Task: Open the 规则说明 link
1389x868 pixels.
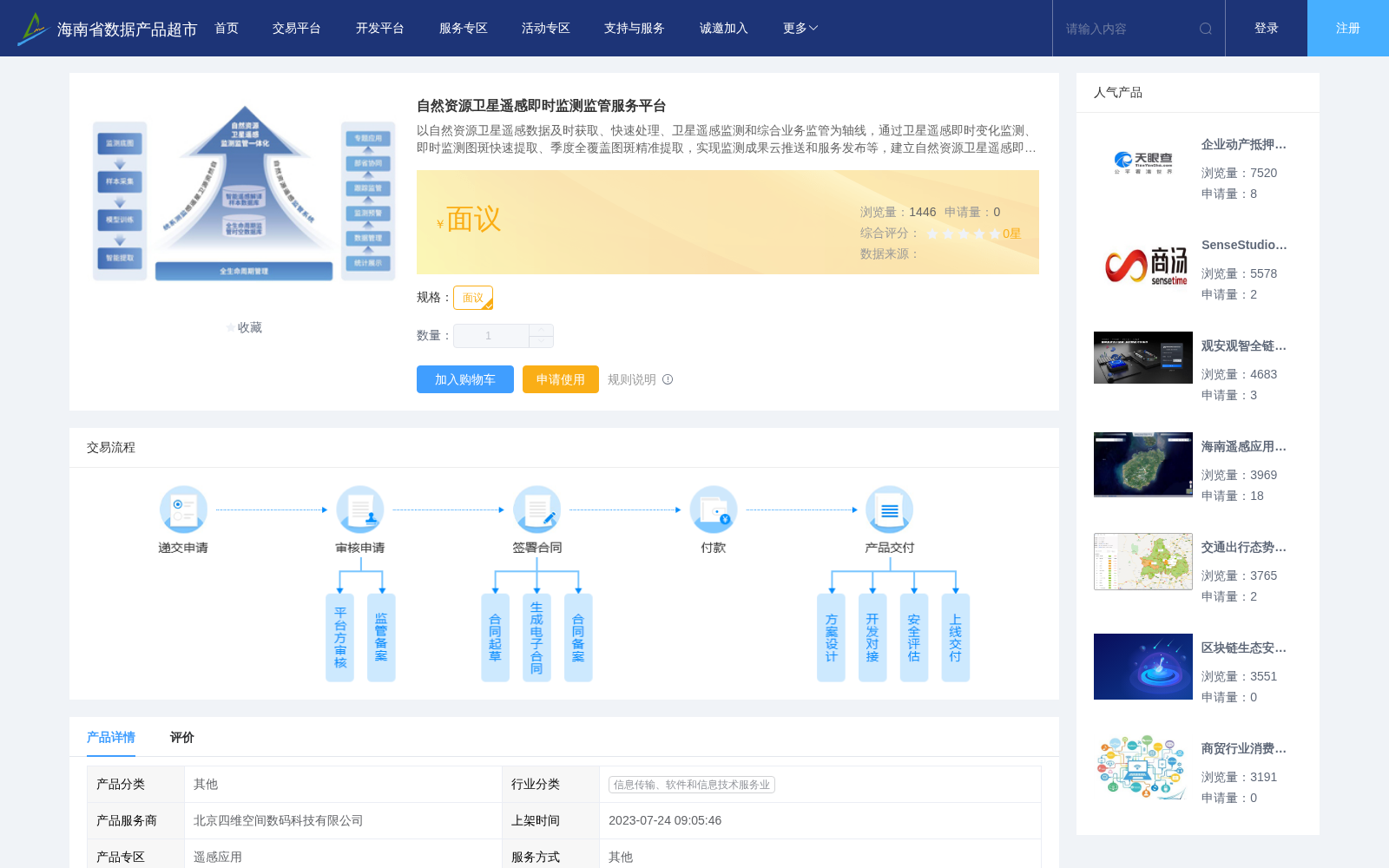Action: [x=632, y=379]
